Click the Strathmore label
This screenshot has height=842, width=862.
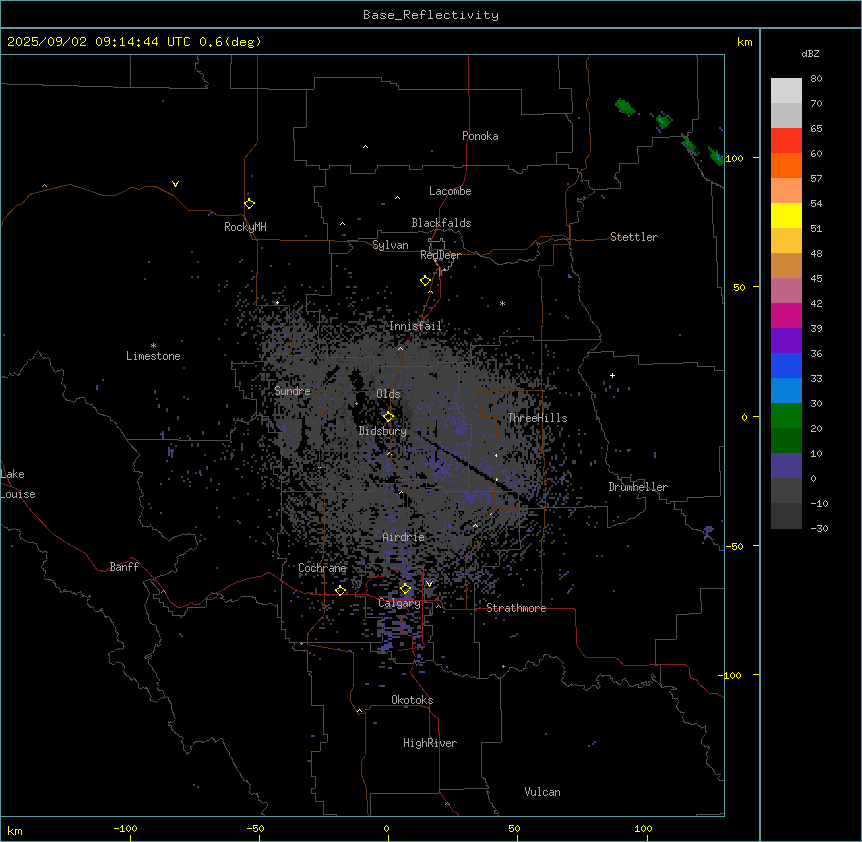click(x=516, y=608)
